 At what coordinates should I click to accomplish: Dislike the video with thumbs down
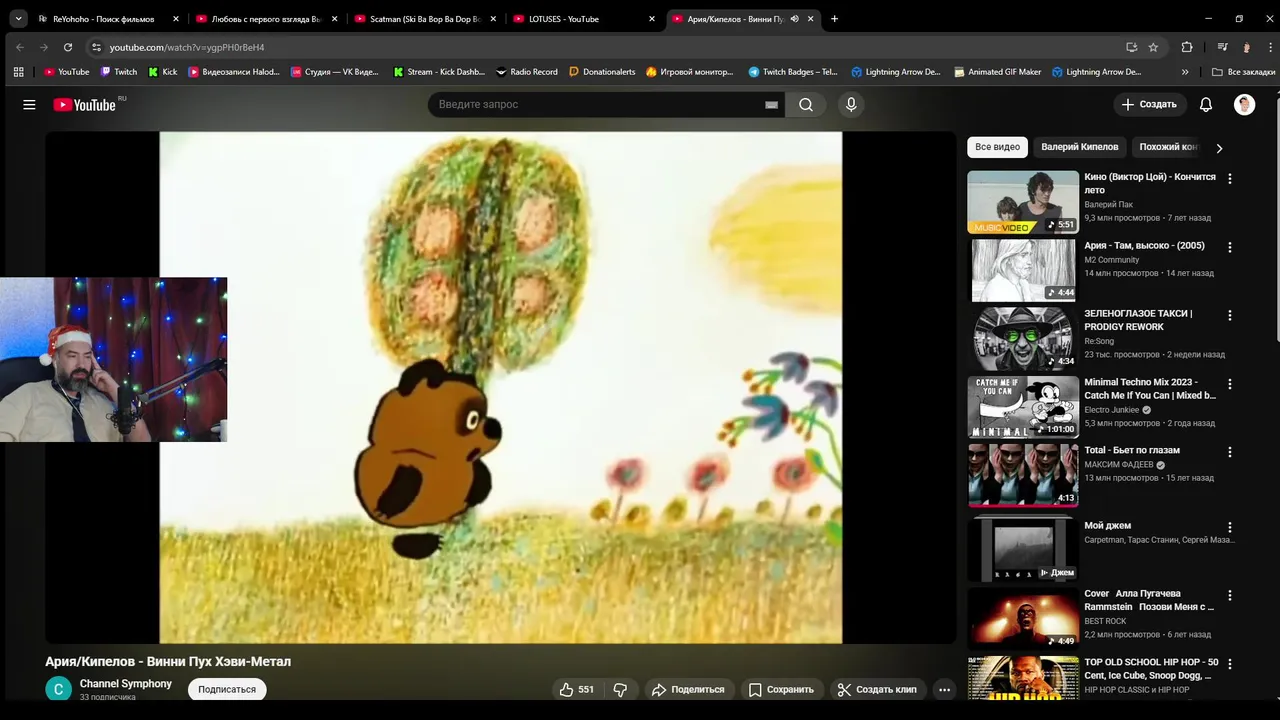pos(620,689)
